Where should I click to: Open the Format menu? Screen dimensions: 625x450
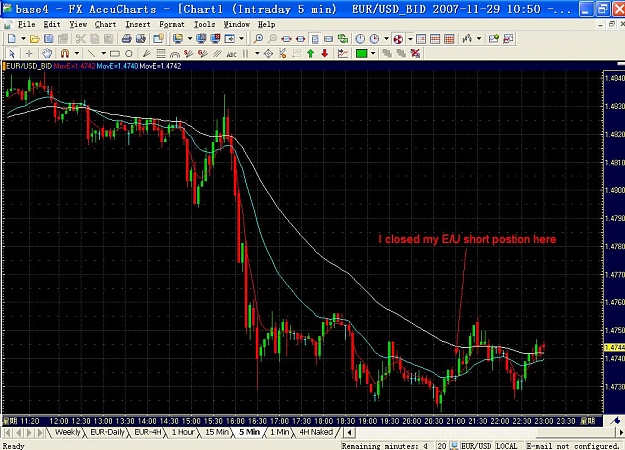pyautogui.click(x=172, y=25)
